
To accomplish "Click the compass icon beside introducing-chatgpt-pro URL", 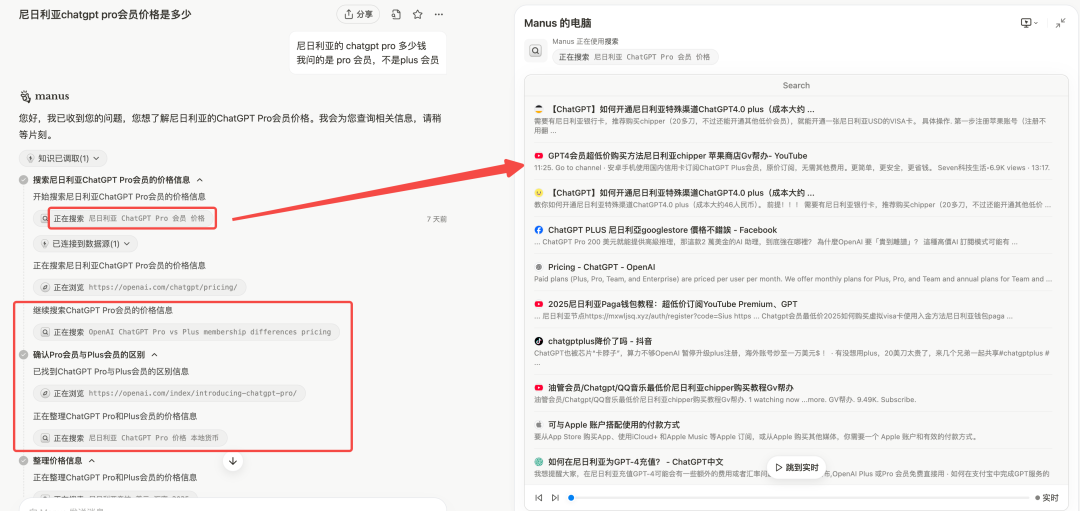I will [x=45, y=393].
